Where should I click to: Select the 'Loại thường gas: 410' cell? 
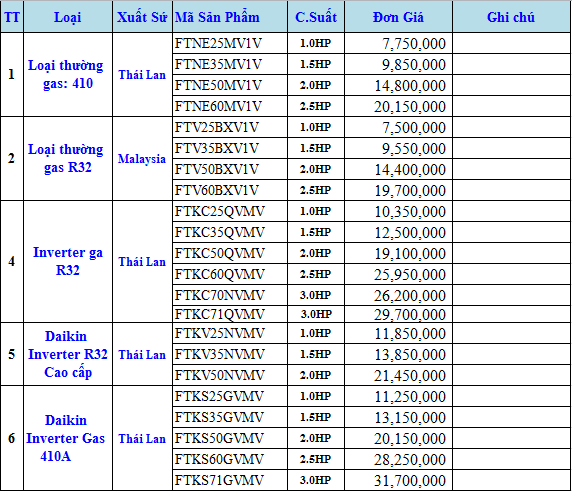(x=68, y=74)
